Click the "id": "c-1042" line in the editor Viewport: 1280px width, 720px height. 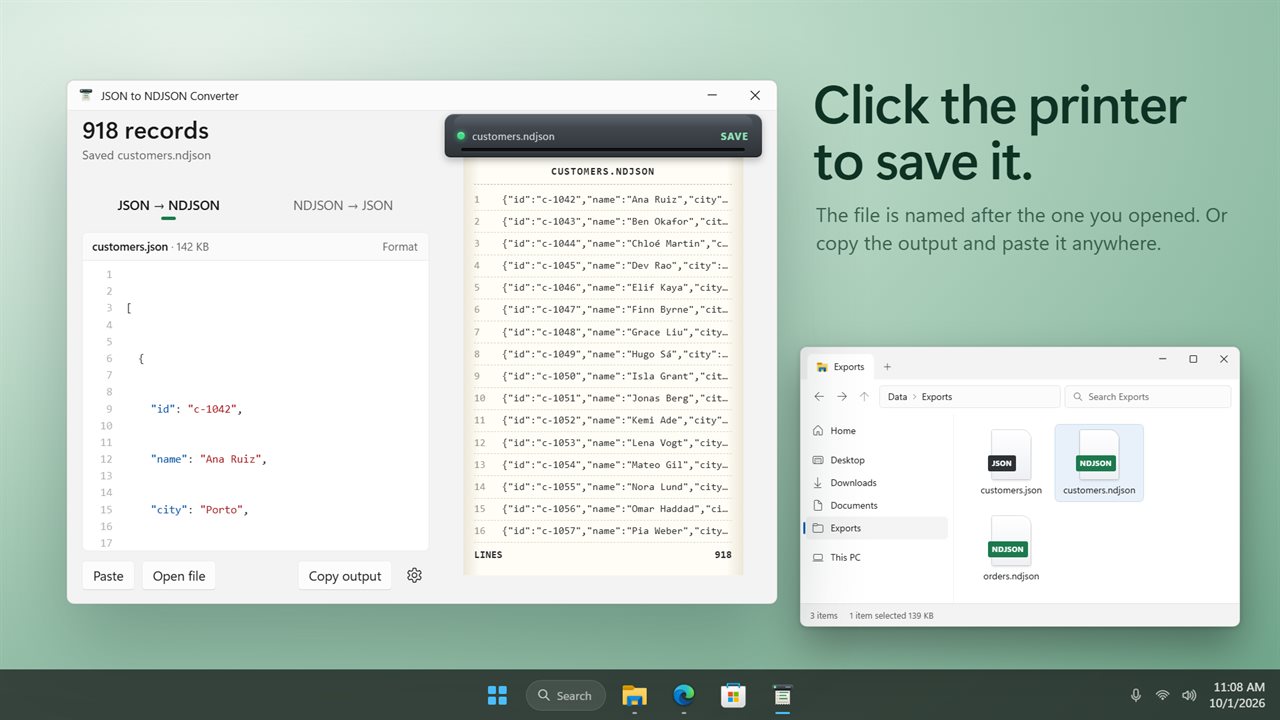point(196,408)
